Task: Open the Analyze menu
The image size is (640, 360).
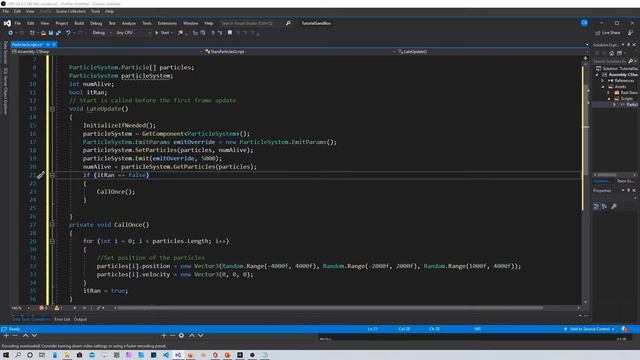Action: tap(129, 23)
